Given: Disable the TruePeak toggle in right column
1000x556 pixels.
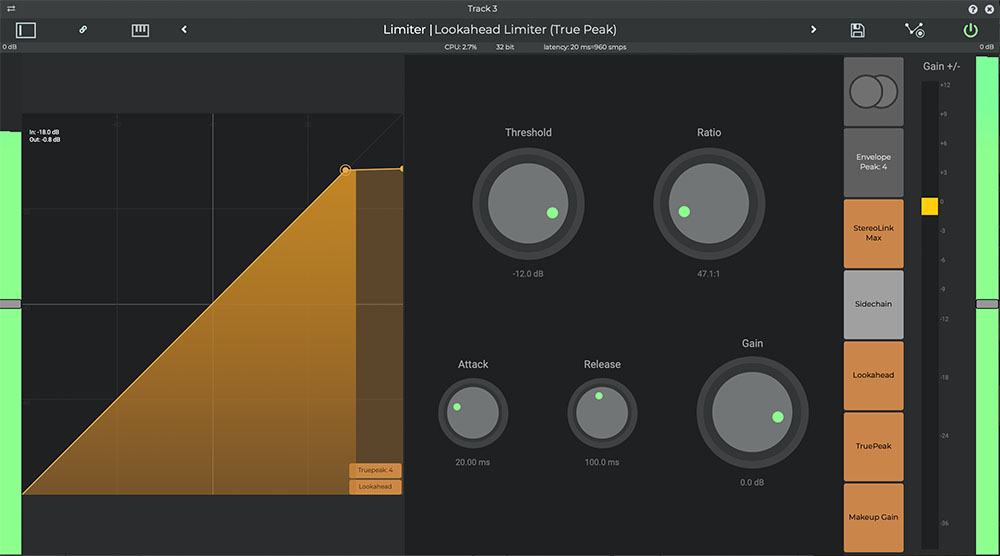Looking at the screenshot, I should coord(873,446).
